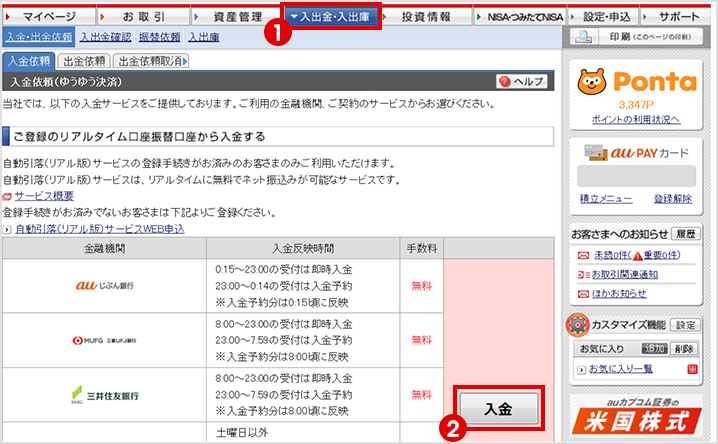Viewport: 718px width, 444px height.
Task: Open the 入出金・入出庫 dropdown menu
Action: coord(331,16)
